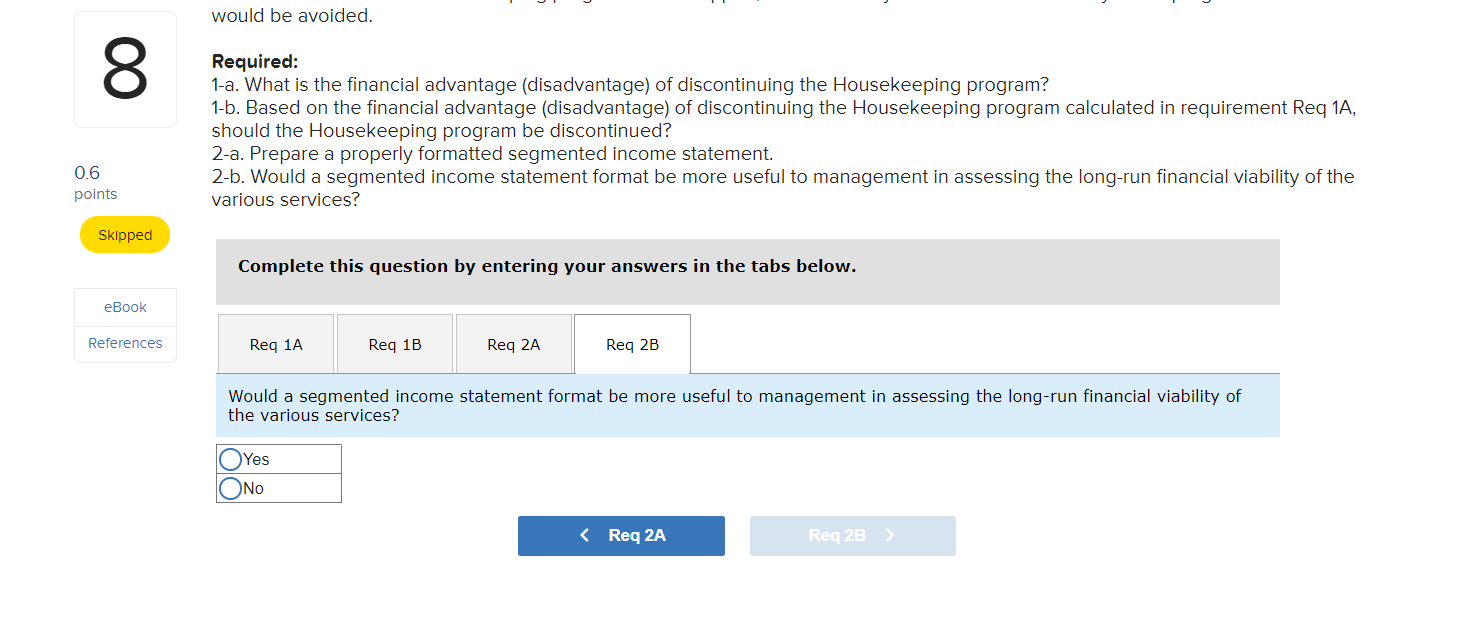
Task: Click the Skipped status badge
Action: click(124, 234)
